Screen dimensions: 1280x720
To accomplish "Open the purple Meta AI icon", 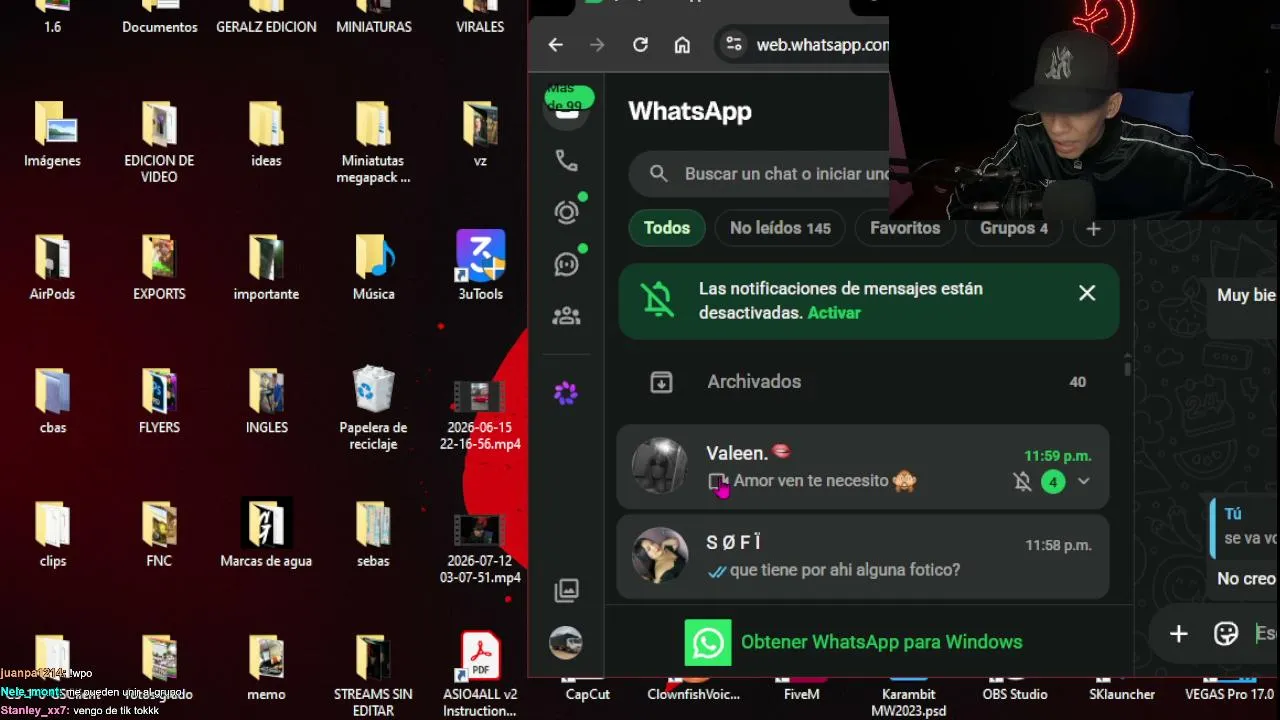I will point(566,393).
